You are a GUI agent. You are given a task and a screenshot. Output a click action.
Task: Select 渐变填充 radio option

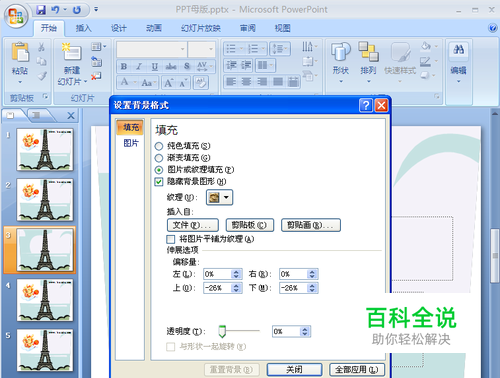click(159, 158)
